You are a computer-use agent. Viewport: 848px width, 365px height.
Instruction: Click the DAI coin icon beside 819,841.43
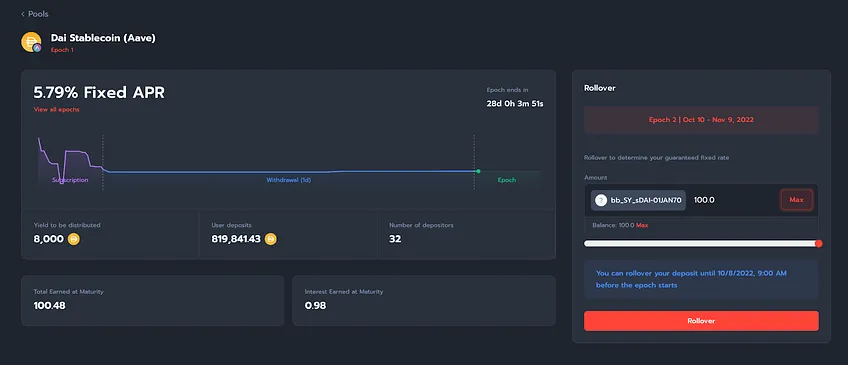(270, 238)
